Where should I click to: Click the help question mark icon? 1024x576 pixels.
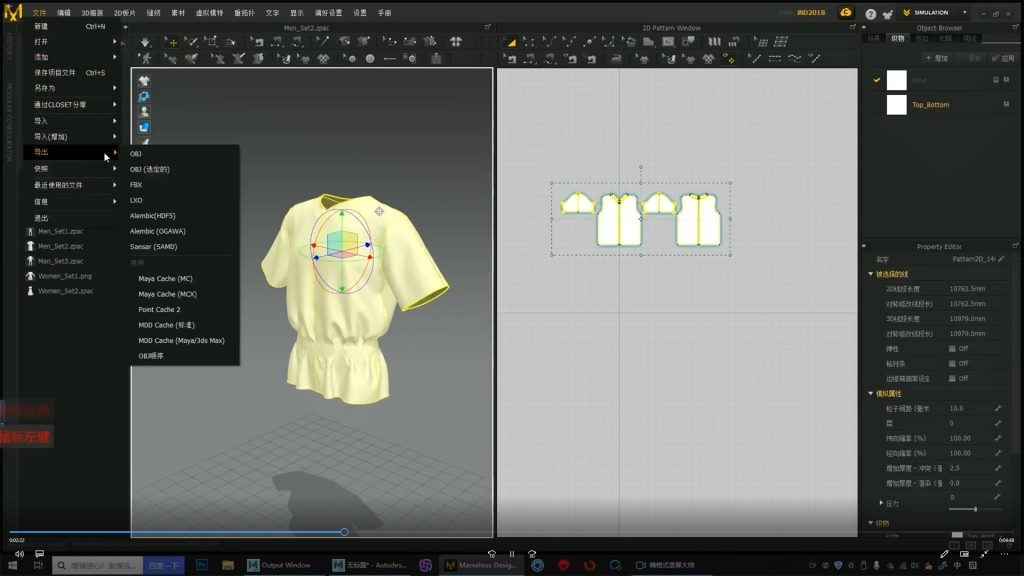[871, 13]
